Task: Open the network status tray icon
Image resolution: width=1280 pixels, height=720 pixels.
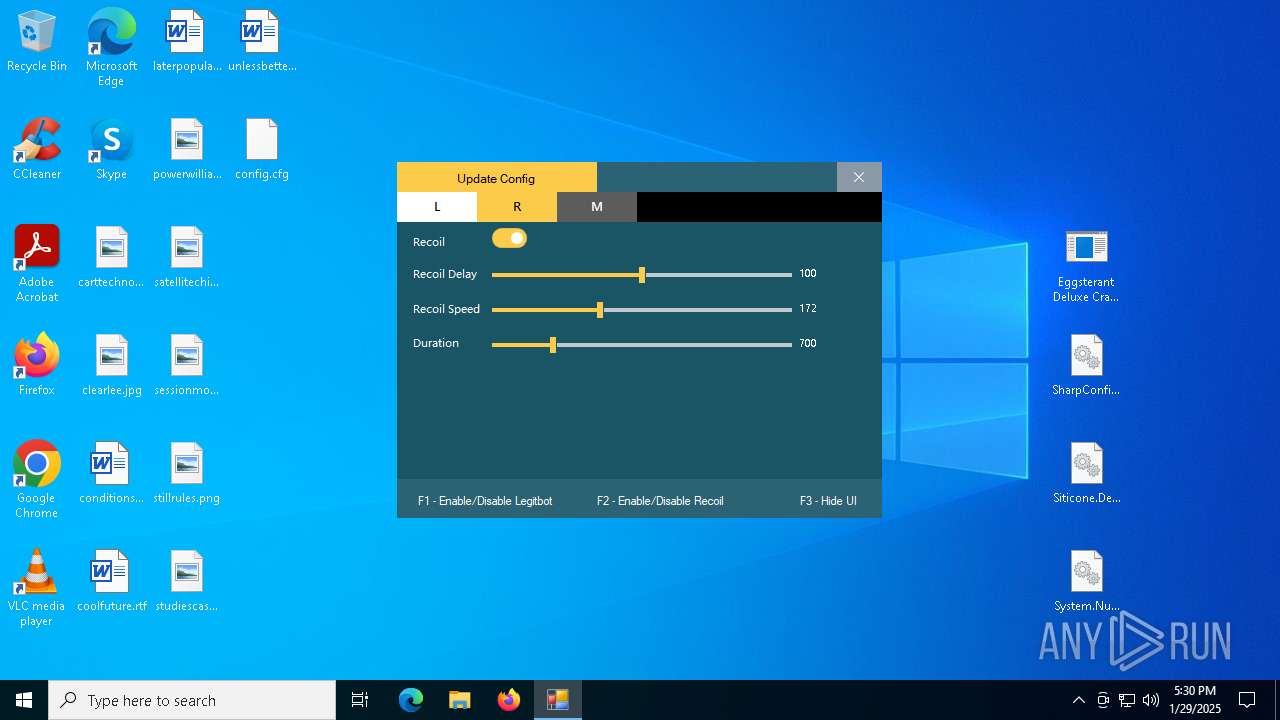Action: [1127, 700]
